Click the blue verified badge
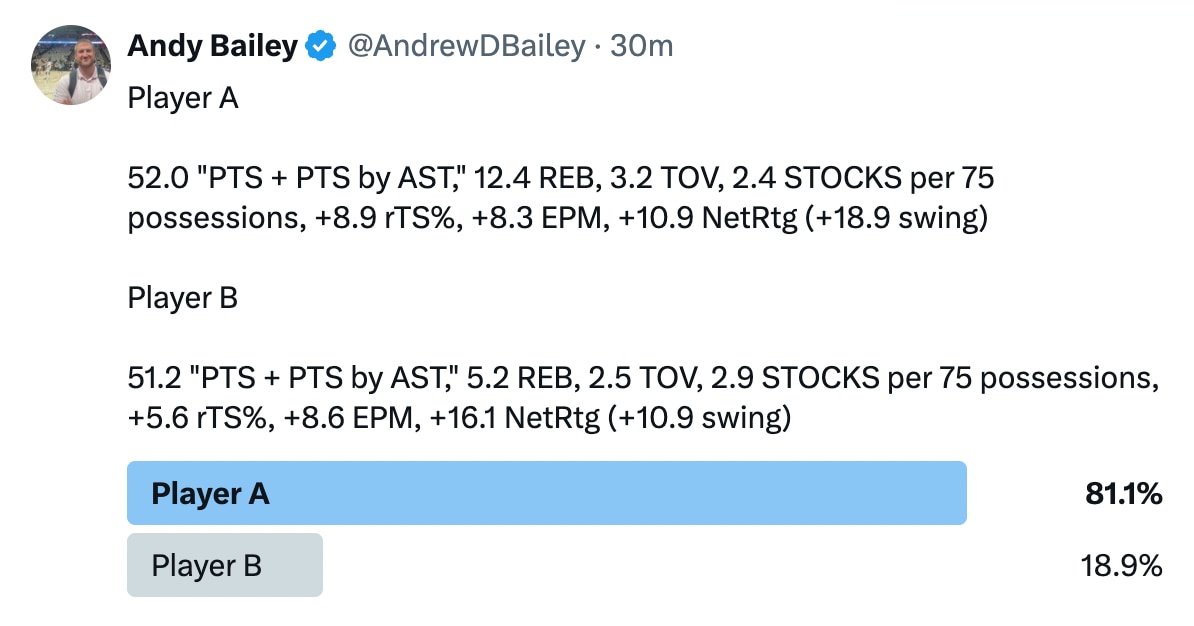Image resolution: width=1194 pixels, height=626 pixels. [x=320, y=46]
